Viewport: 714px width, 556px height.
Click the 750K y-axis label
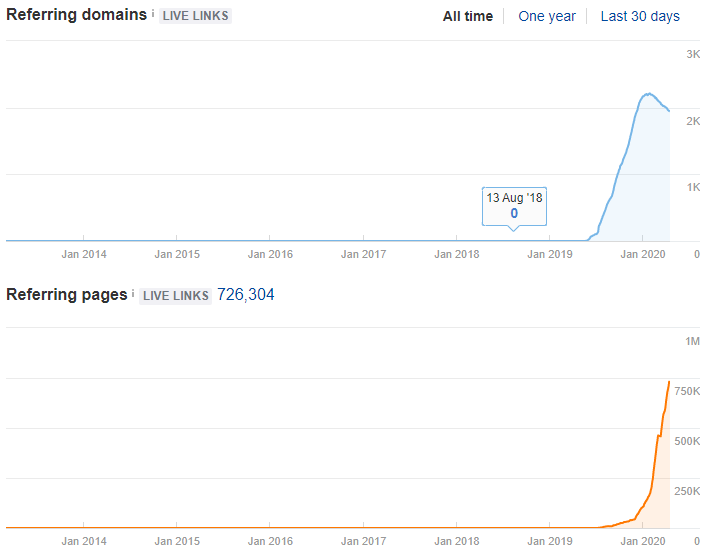click(x=686, y=391)
